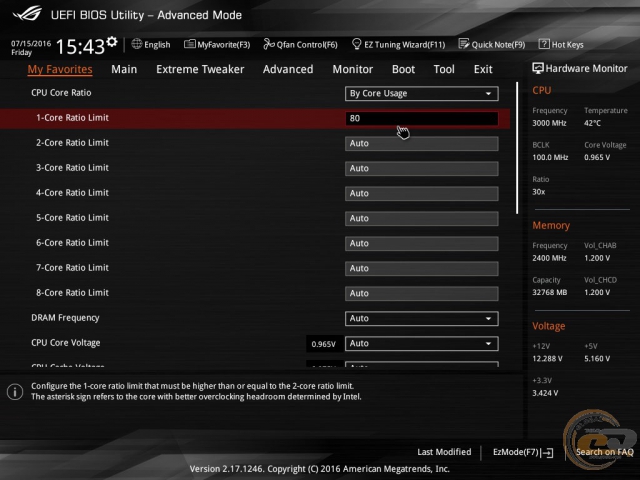Click the settings gear next to the clock
The width and height of the screenshot is (640, 480).
tap(112, 41)
